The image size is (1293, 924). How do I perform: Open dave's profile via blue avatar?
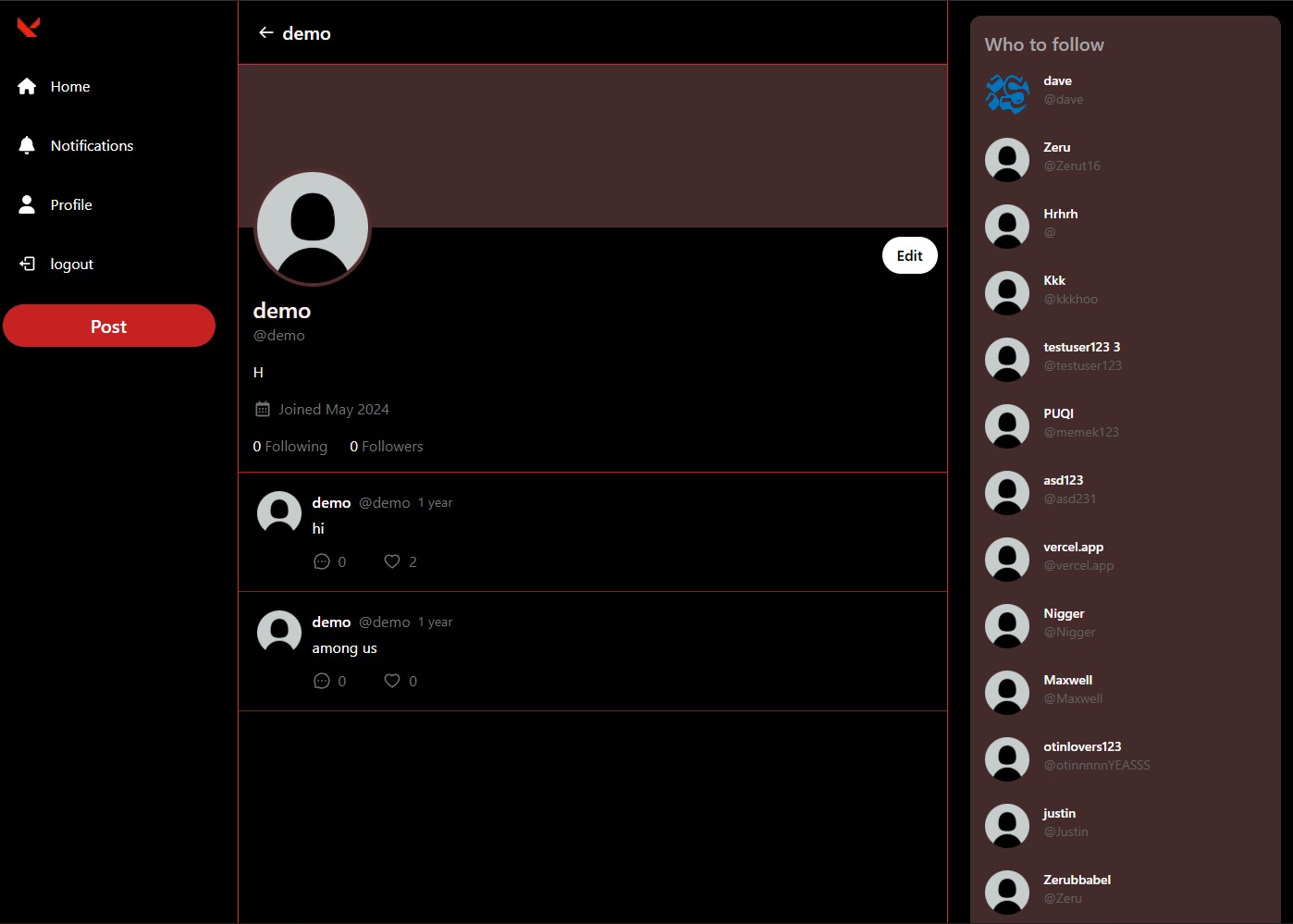pyautogui.click(x=1007, y=93)
